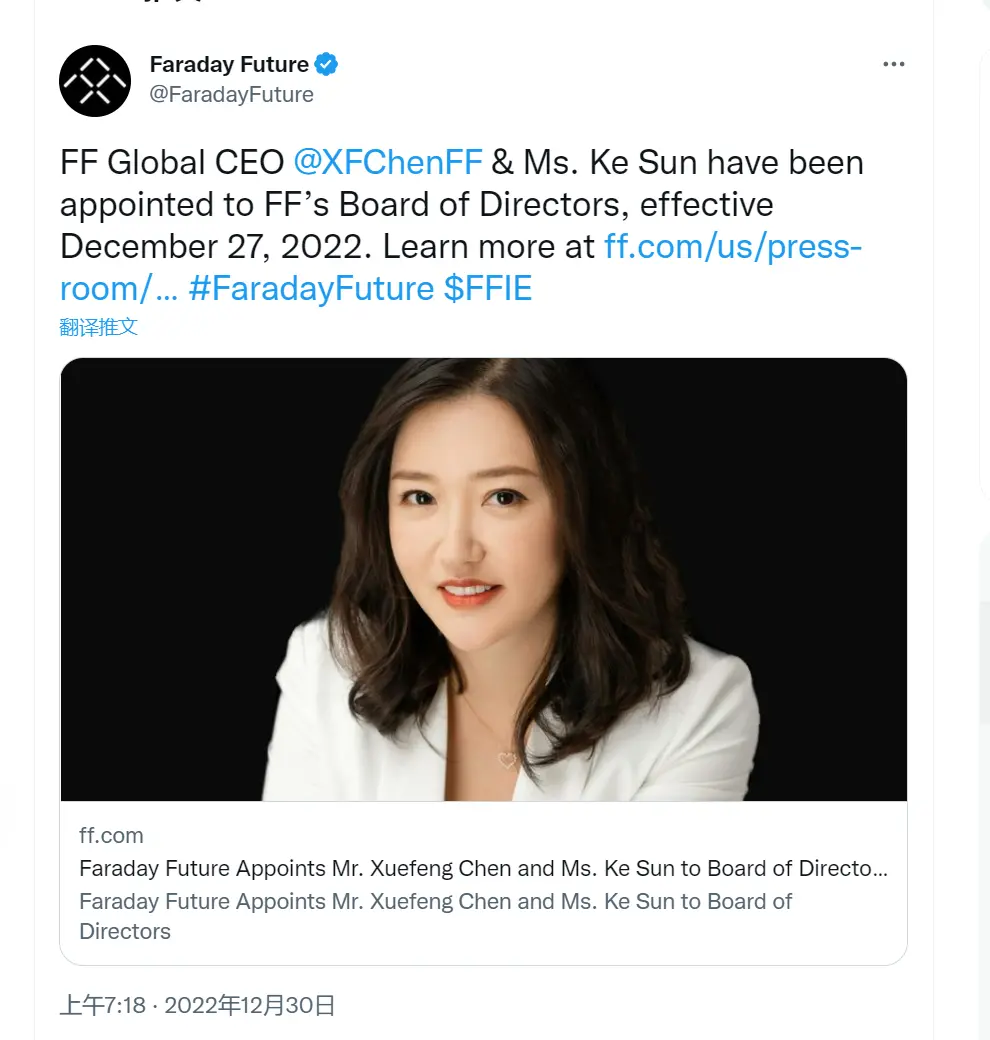Open the portrait photo in the link card
The image size is (990, 1040).
(483, 579)
